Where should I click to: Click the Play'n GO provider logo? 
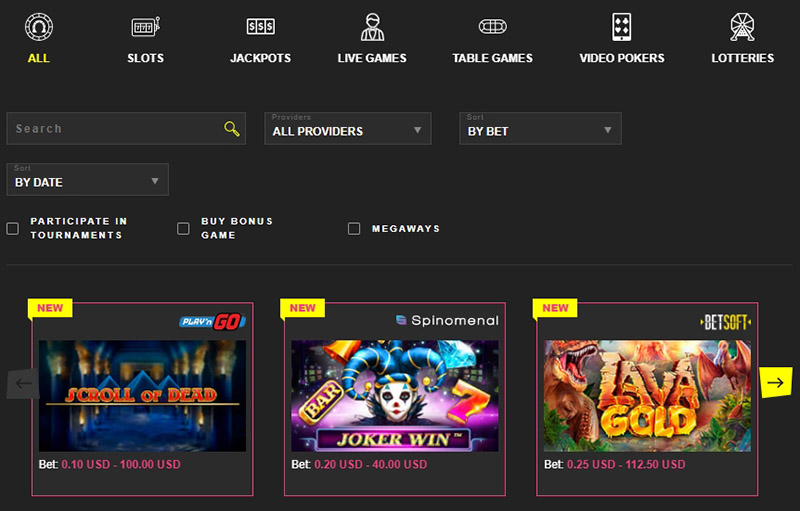212,321
